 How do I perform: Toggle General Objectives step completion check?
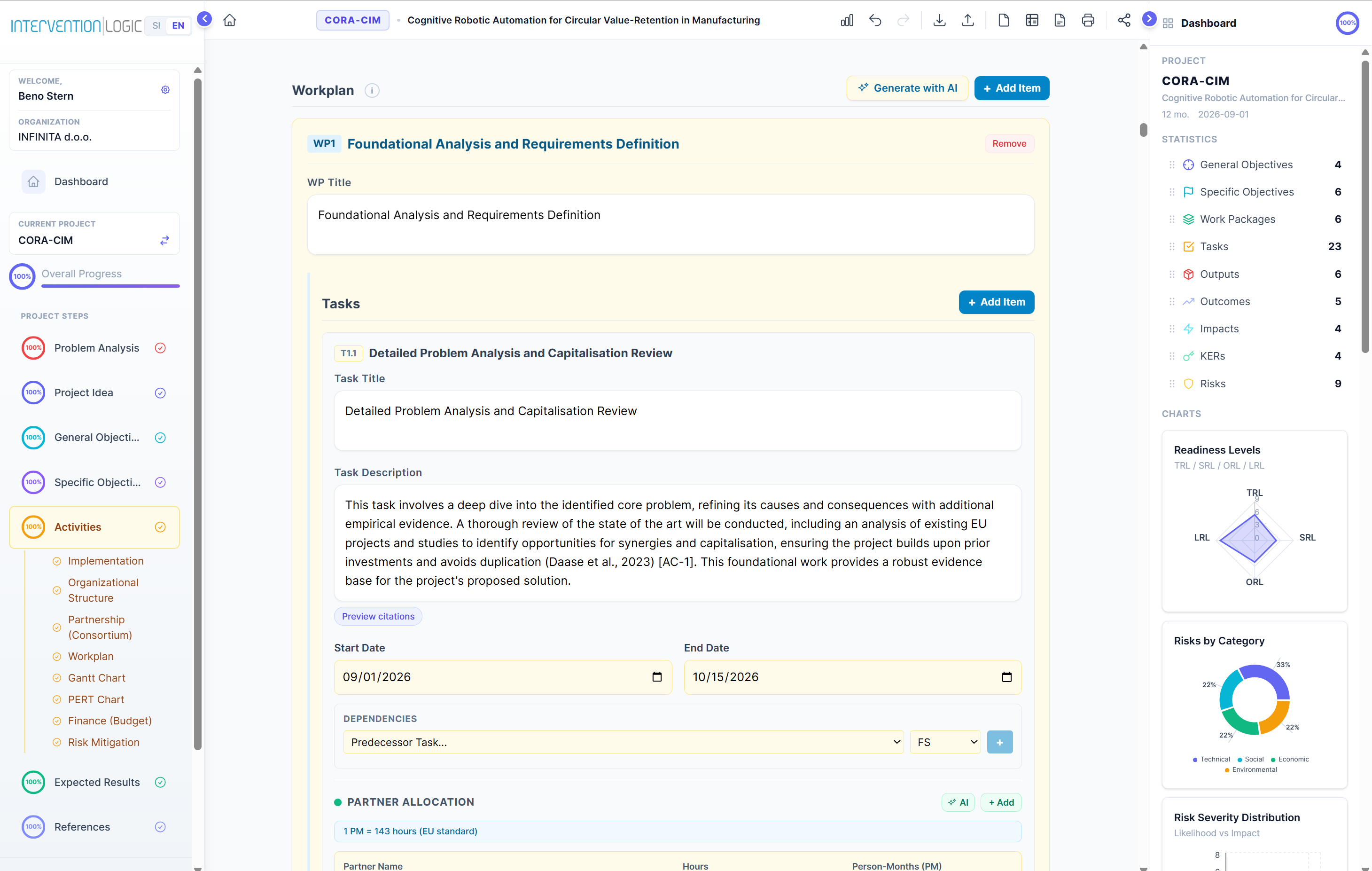pyautogui.click(x=161, y=438)
